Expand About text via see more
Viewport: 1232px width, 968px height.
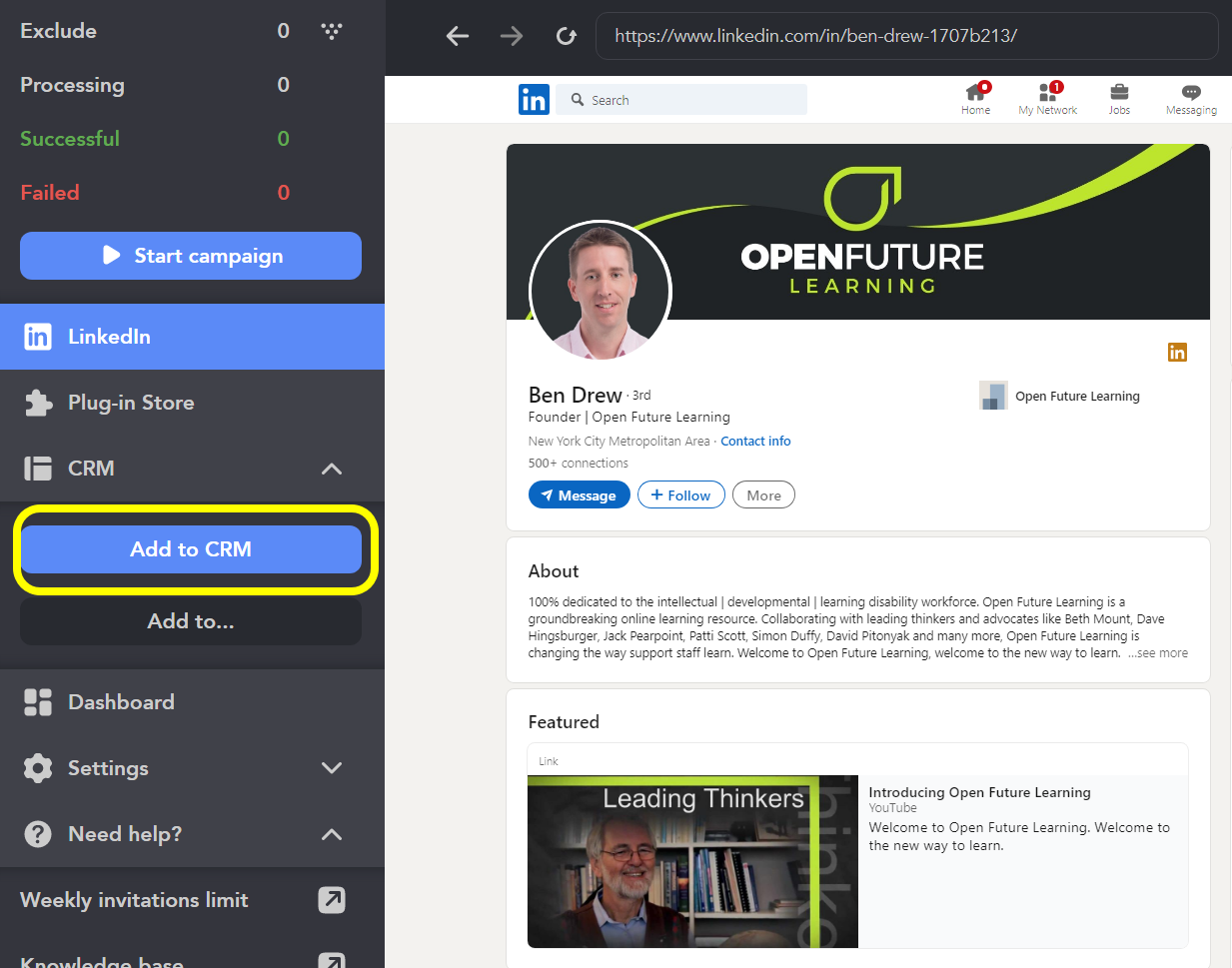coord(1158,653)
